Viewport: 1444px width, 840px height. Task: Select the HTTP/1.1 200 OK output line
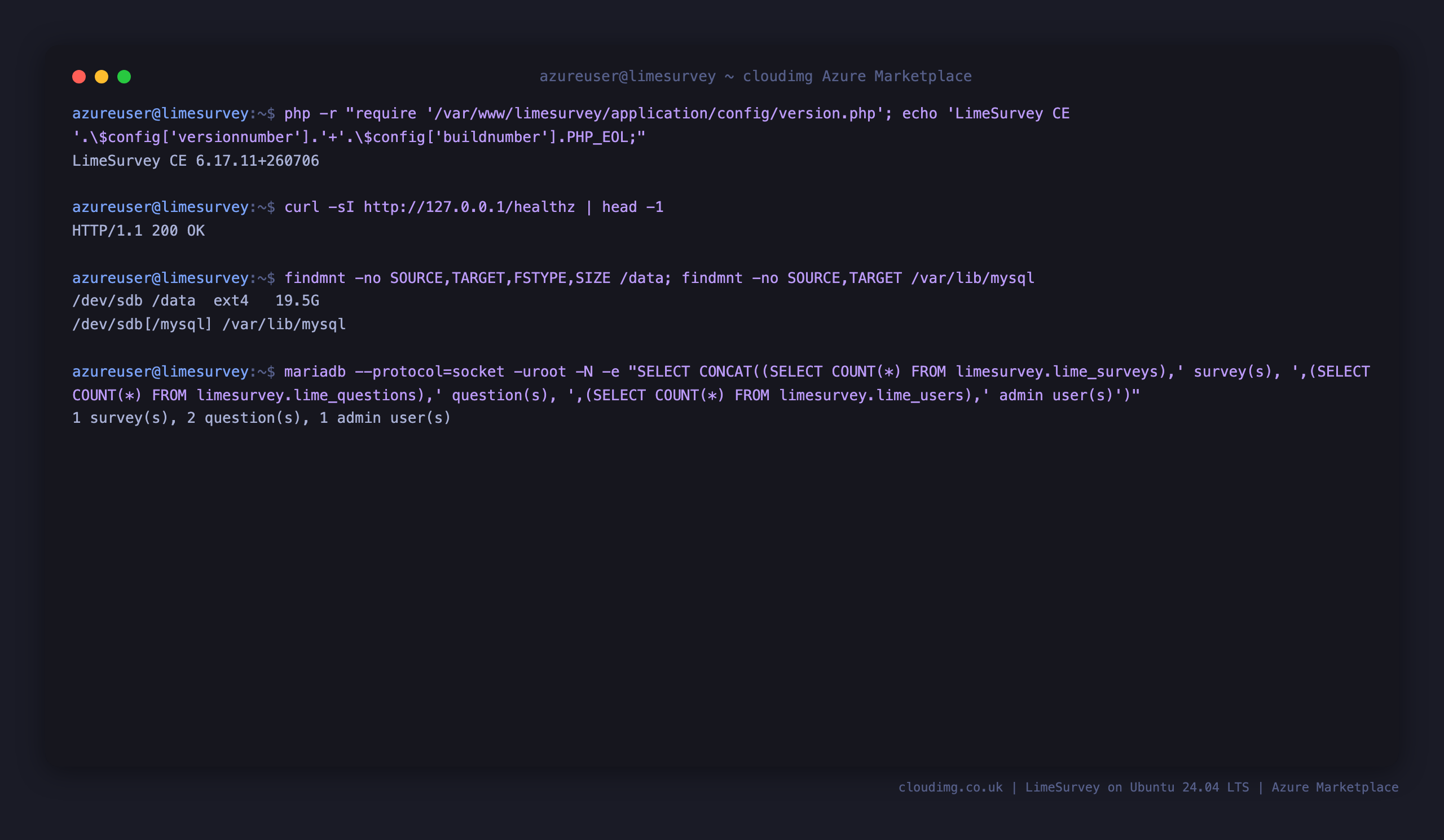pyautogui.click(x=138, y=231)
